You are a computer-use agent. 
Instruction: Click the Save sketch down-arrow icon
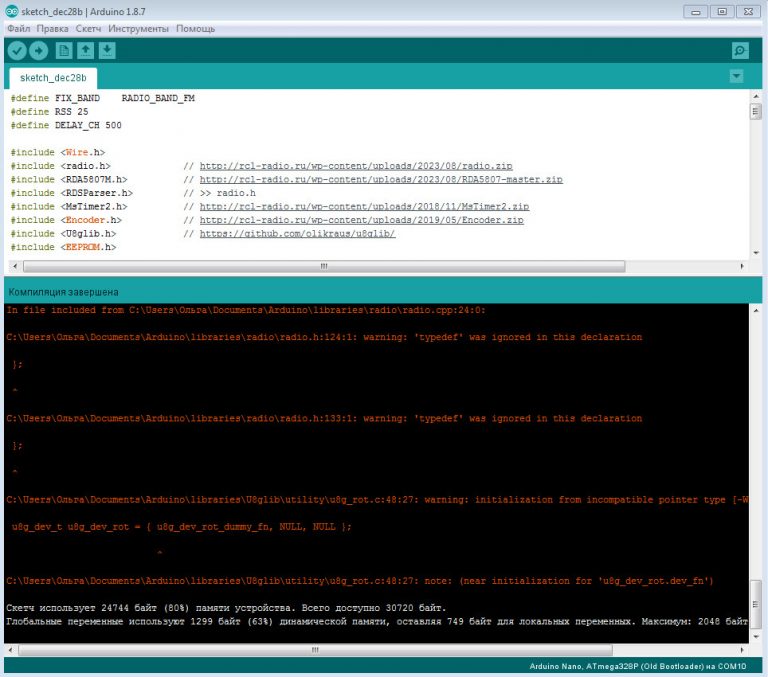[107, 51]
